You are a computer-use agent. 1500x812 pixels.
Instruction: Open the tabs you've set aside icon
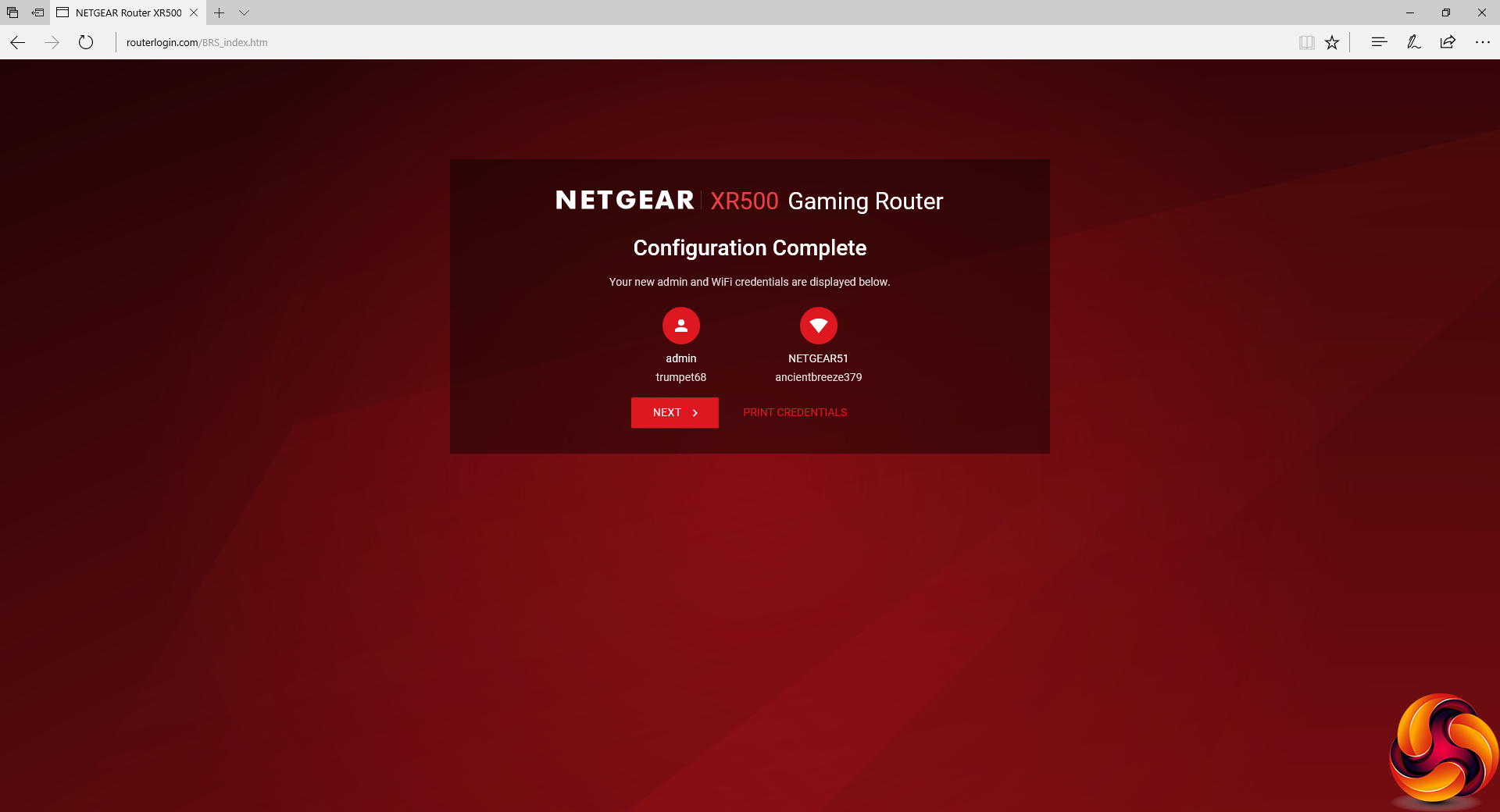click(12, 12)
